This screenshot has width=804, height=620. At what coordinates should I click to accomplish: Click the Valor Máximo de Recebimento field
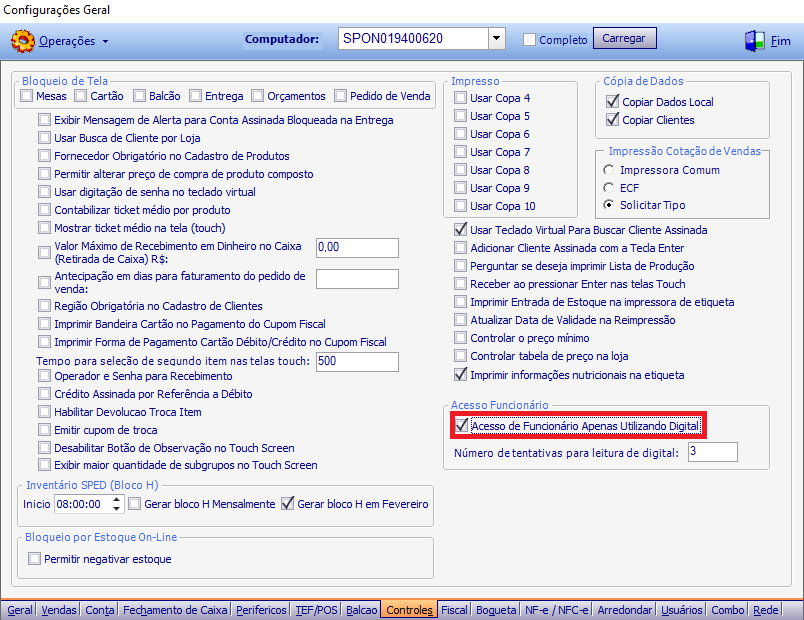pyautogui.click(x=357, y=248)
